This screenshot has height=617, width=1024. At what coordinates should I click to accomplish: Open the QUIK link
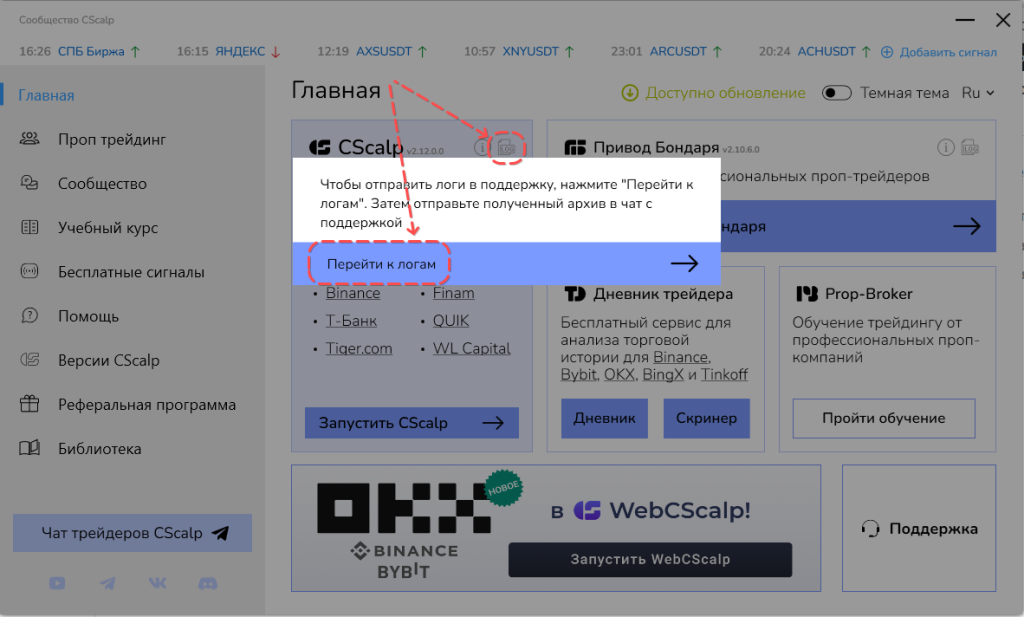451,321
